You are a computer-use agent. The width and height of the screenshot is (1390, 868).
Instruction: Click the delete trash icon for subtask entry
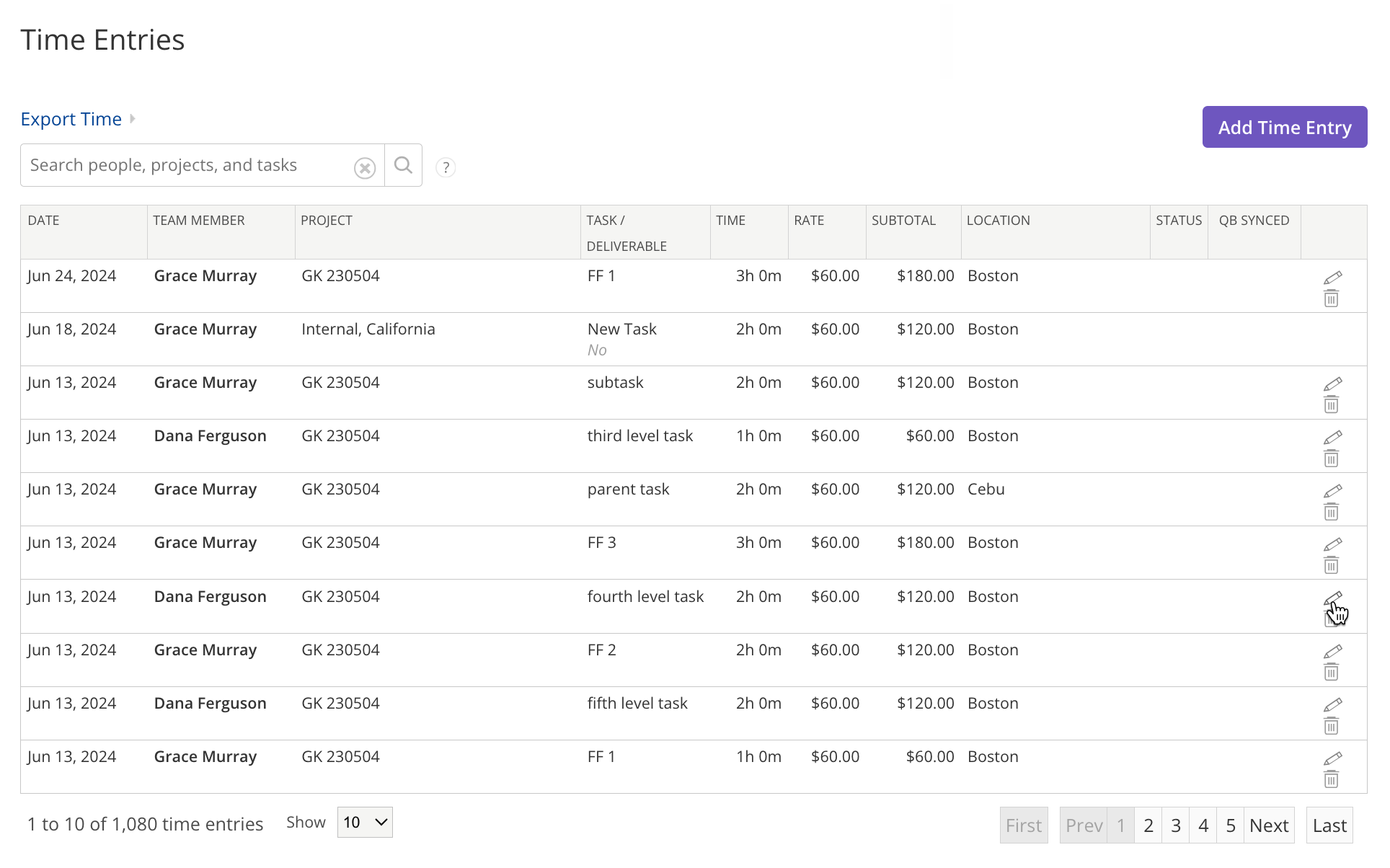point(1330,403)
